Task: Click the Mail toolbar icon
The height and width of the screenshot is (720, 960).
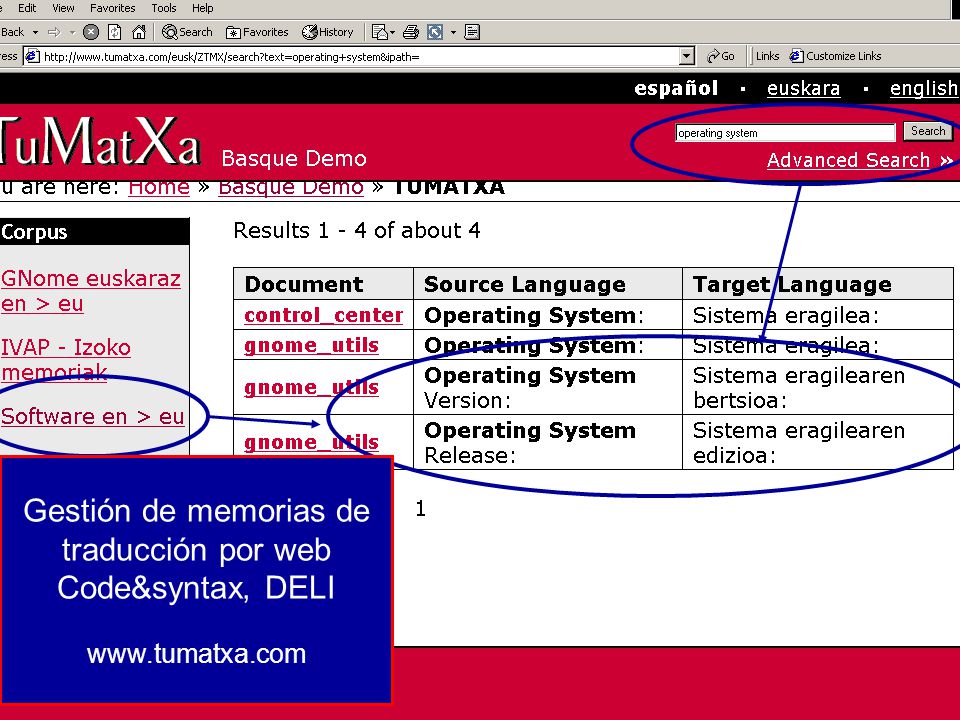Action: [380, 32]
